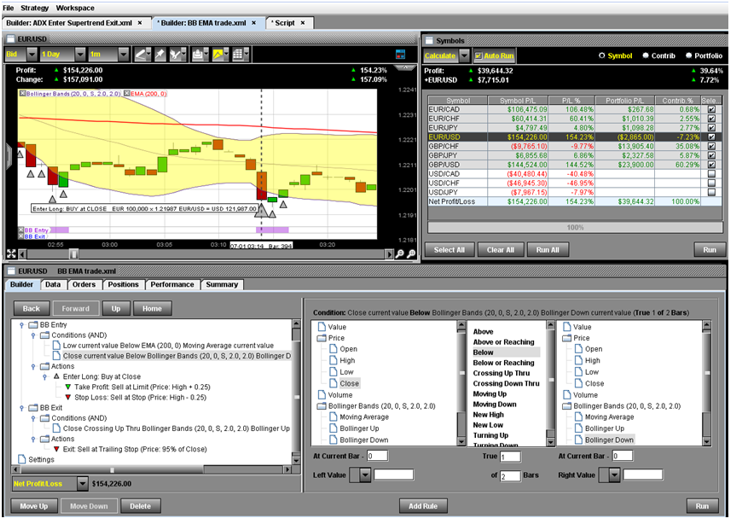Image resolution: width=730 pixels, height=519 pixels.
Task: Select the Contrib radio button
Action: [x=645, y=55]
